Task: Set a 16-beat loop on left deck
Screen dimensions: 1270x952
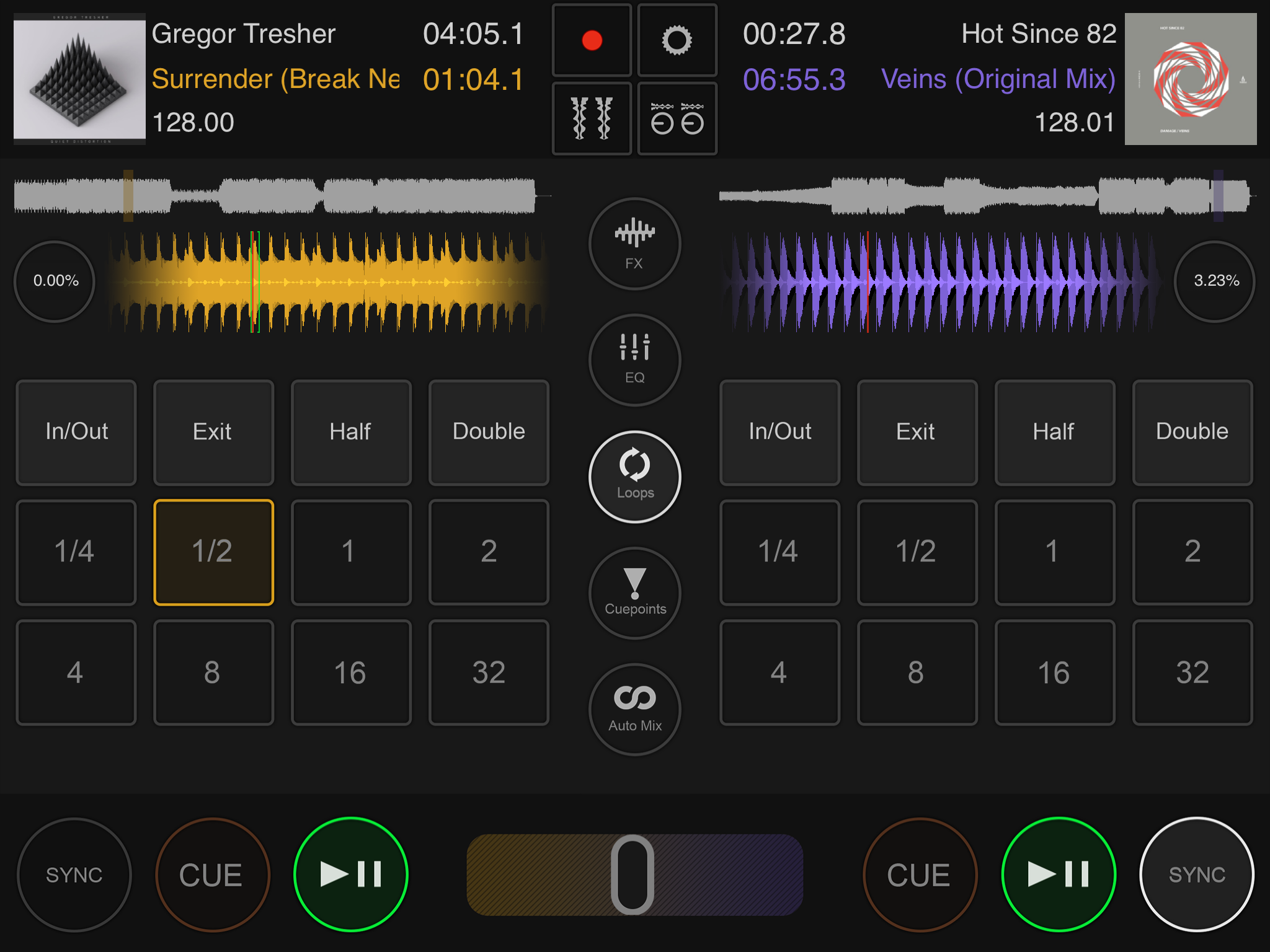Action: coord(351,672)
